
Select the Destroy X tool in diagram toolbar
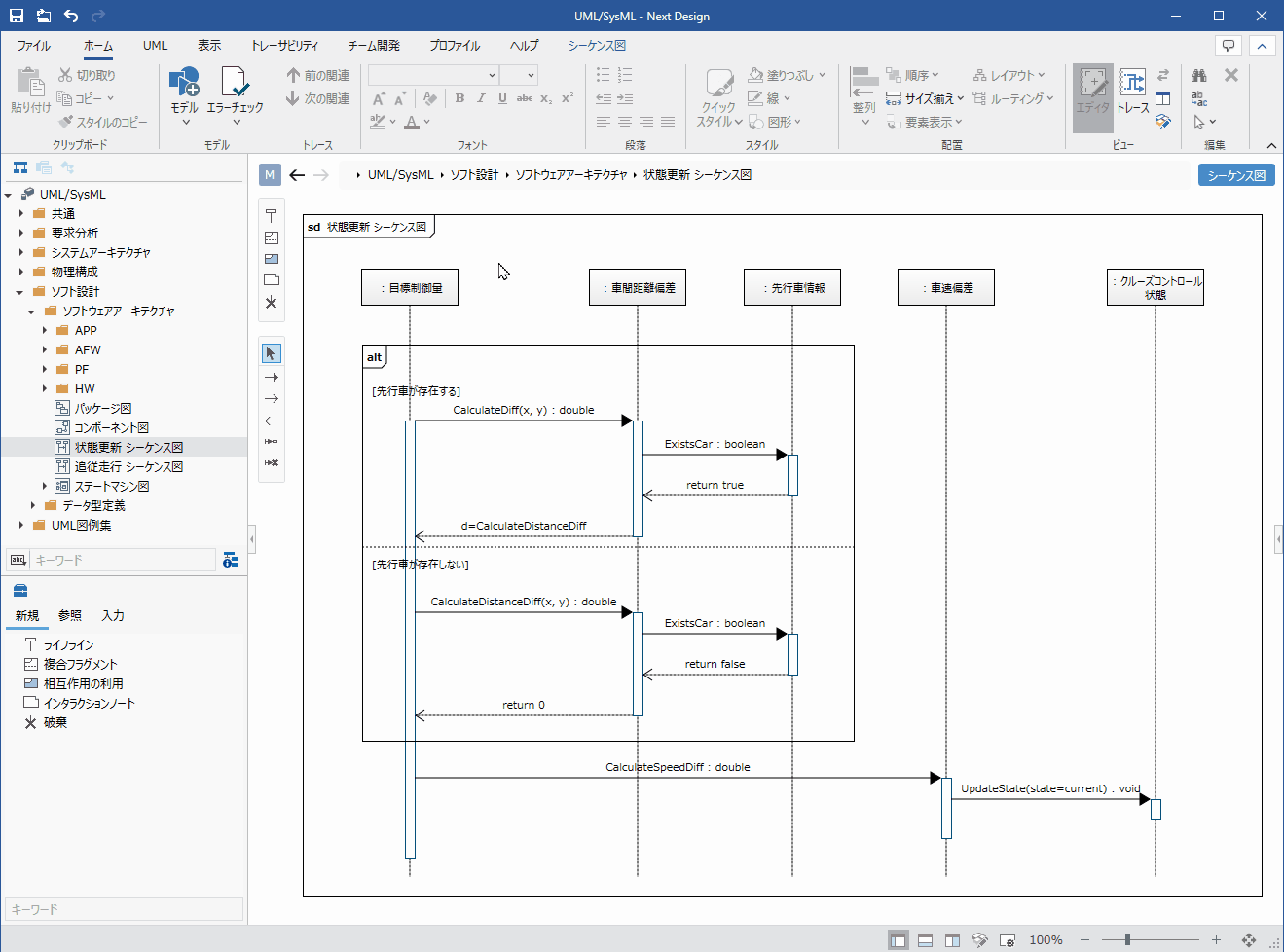pyautogui.click(x=272, y=303)
